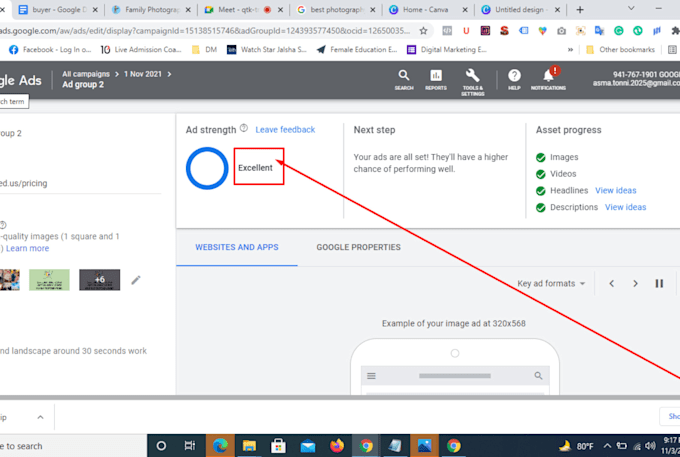Open Task View on the taskbar
The height and width of the screenshot is (457, 680).
click(190, 446)
